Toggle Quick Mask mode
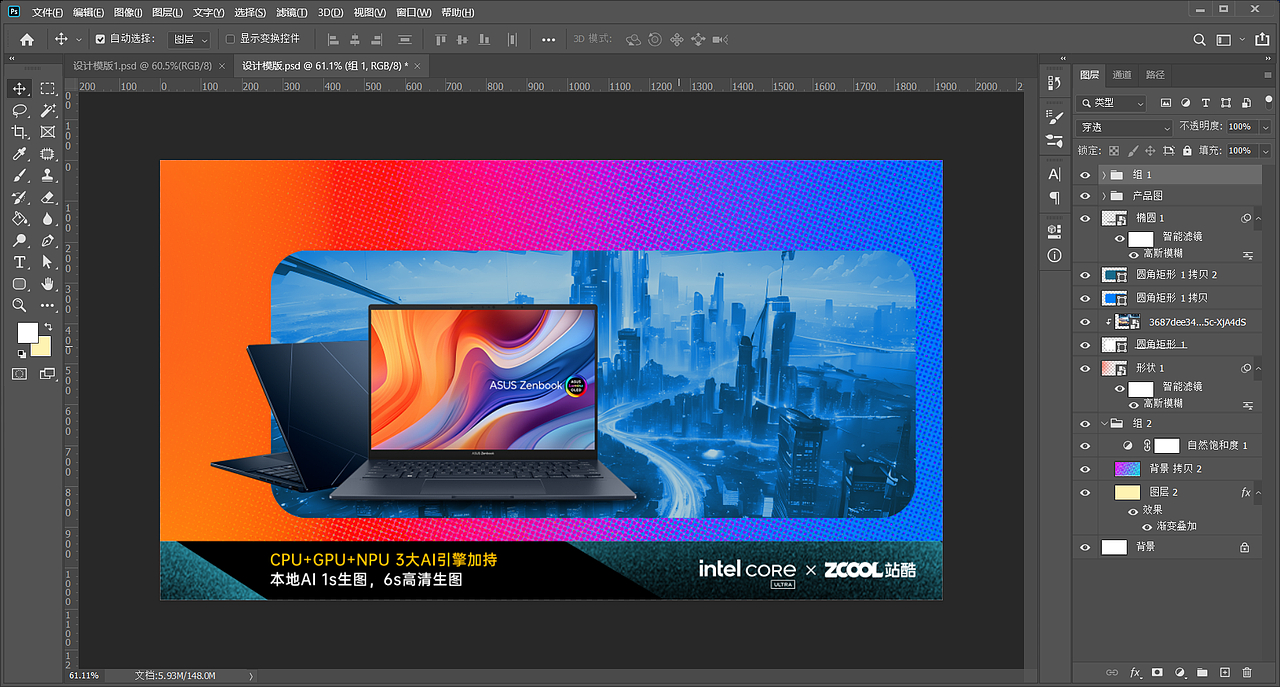Image resolution: width=1280 pixels, height=687 pixels. pos(19,373)
